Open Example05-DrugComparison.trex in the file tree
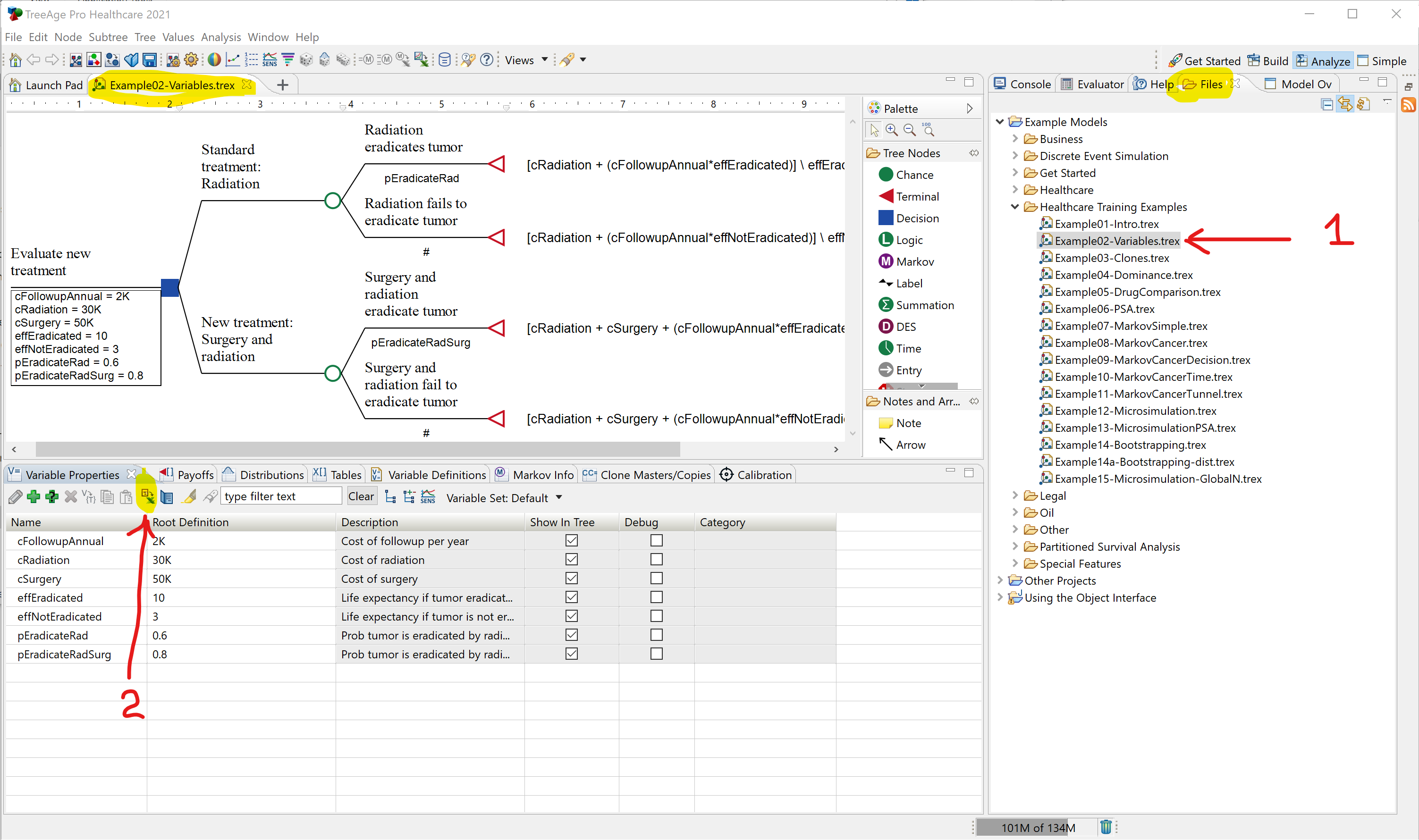The image size is (1419, 840). tap(1137, 292)
